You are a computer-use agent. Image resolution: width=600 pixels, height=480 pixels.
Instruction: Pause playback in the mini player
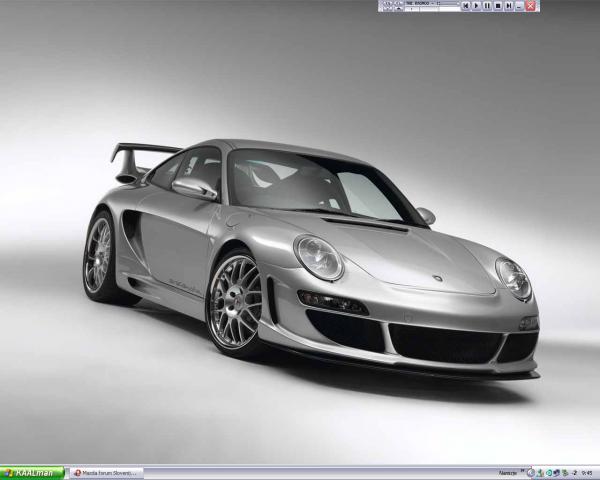point(486,6)
